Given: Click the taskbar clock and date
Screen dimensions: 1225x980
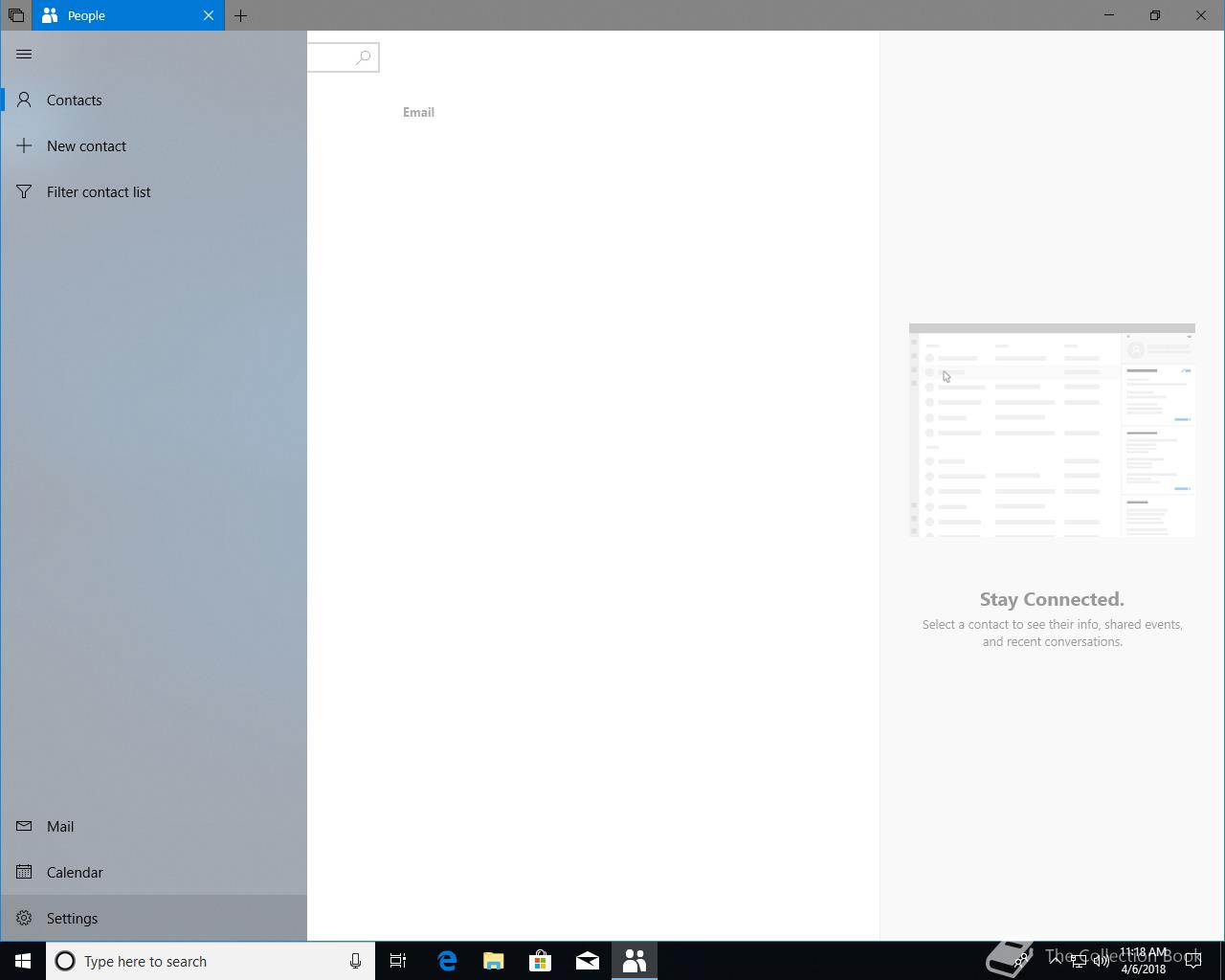Looking at the screenshot, I should click(1144, 961).
